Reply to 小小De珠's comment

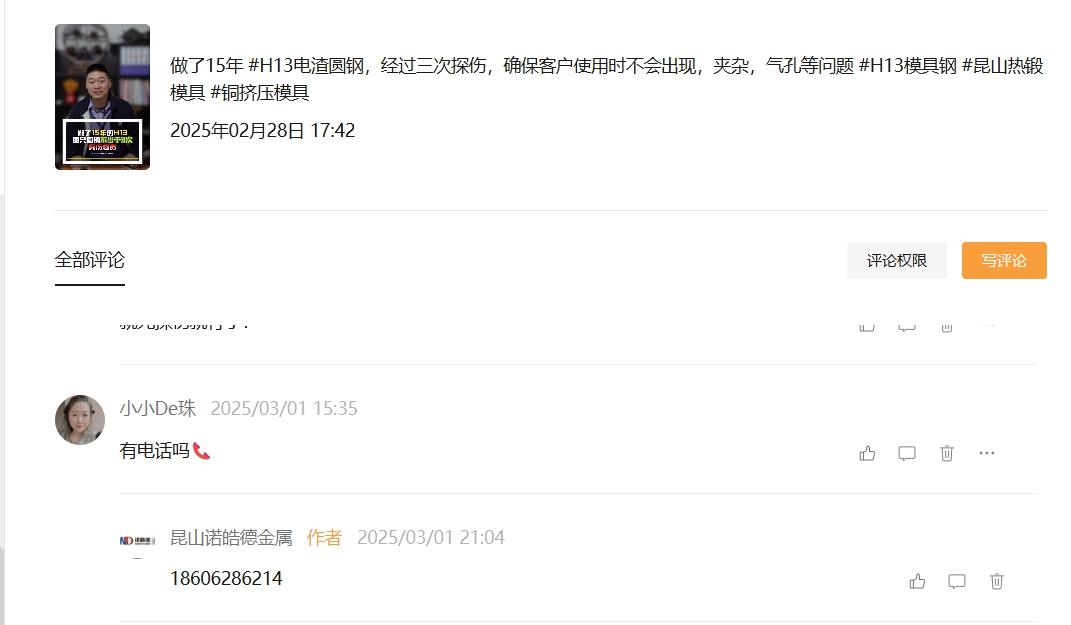click(907, 454)
